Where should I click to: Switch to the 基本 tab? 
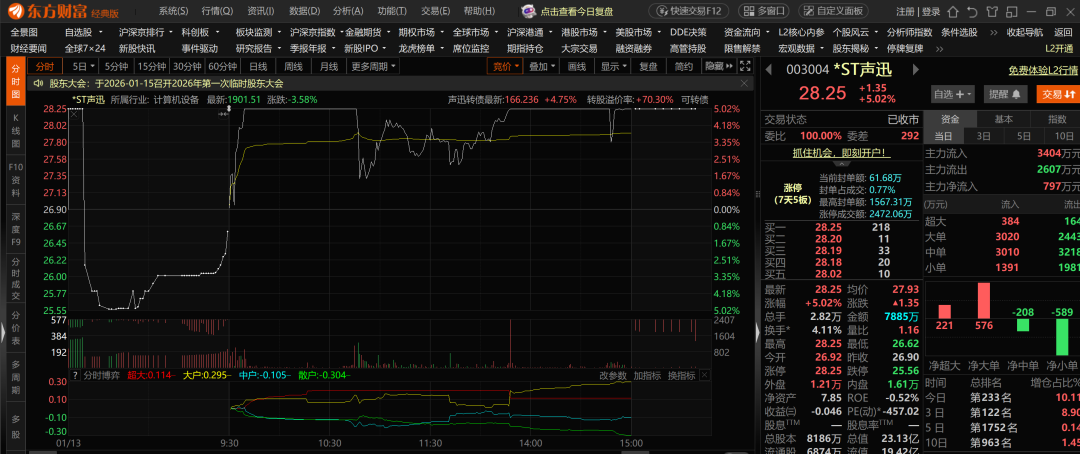point(1004,118)
